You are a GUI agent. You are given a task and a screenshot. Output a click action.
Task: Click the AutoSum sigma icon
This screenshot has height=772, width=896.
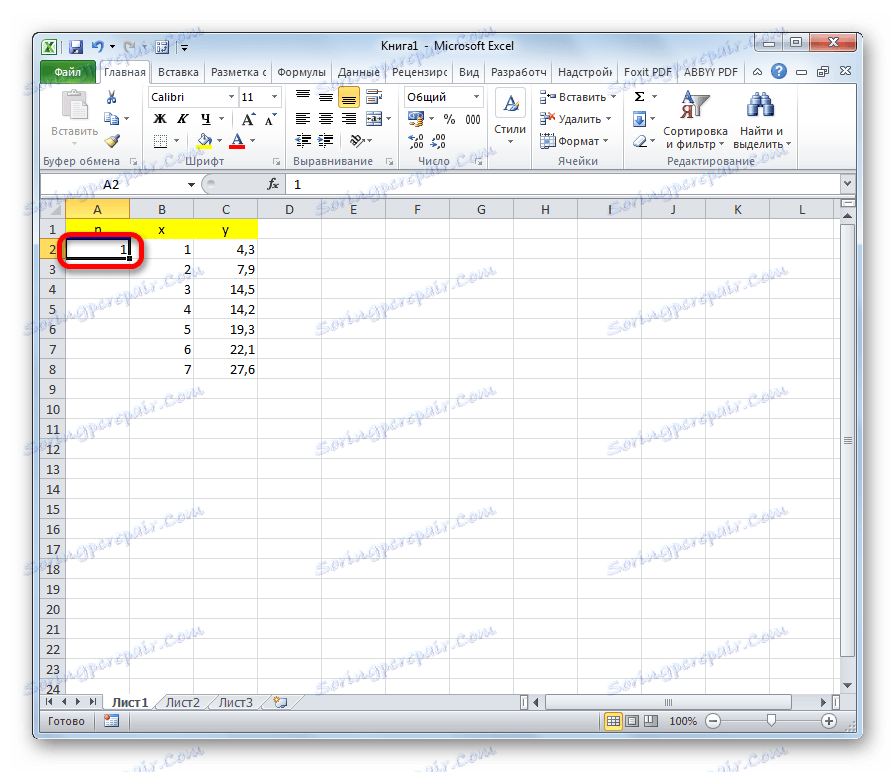[x=639, y=97]
